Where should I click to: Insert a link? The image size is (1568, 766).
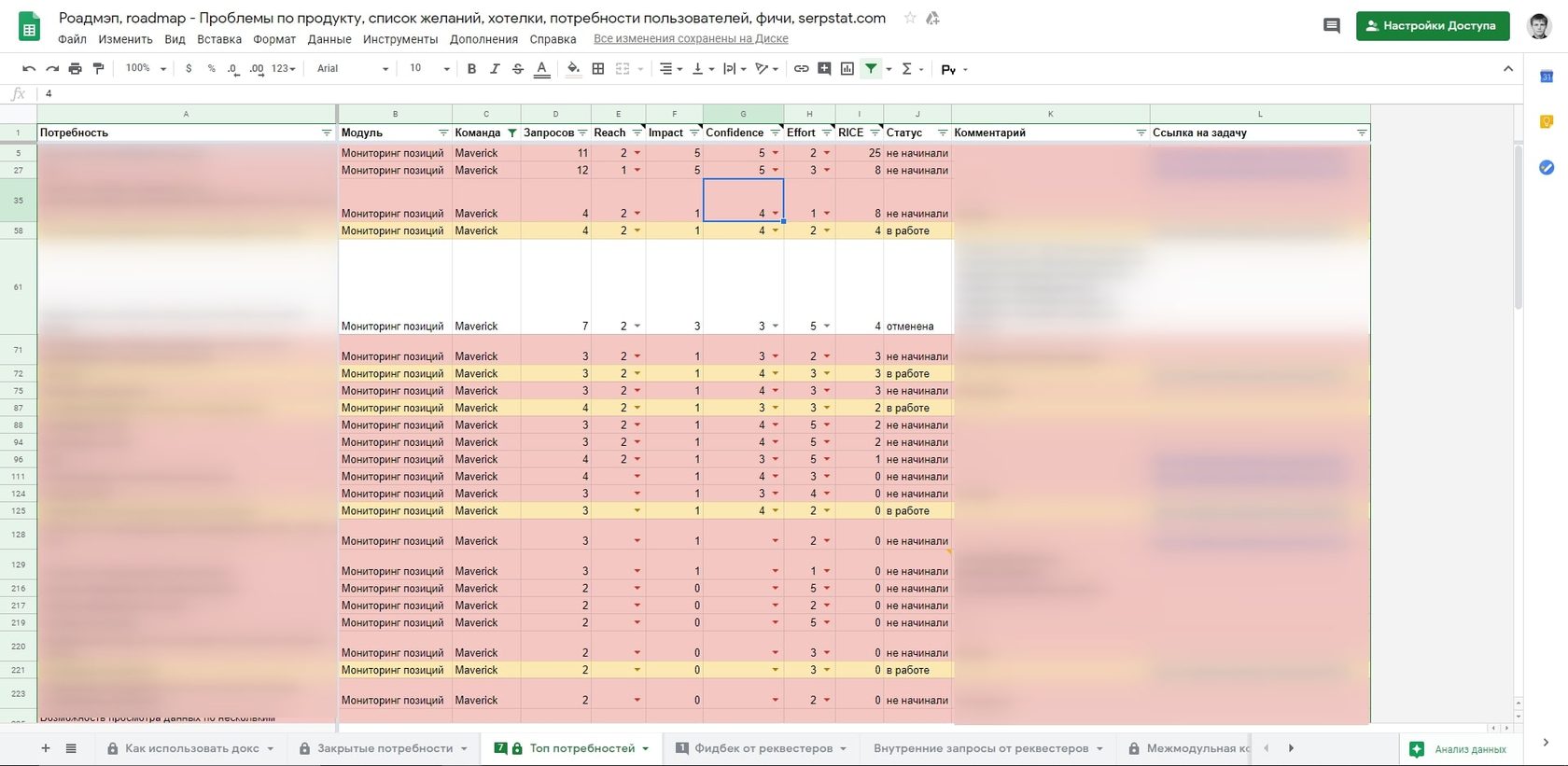pos(801,69)
